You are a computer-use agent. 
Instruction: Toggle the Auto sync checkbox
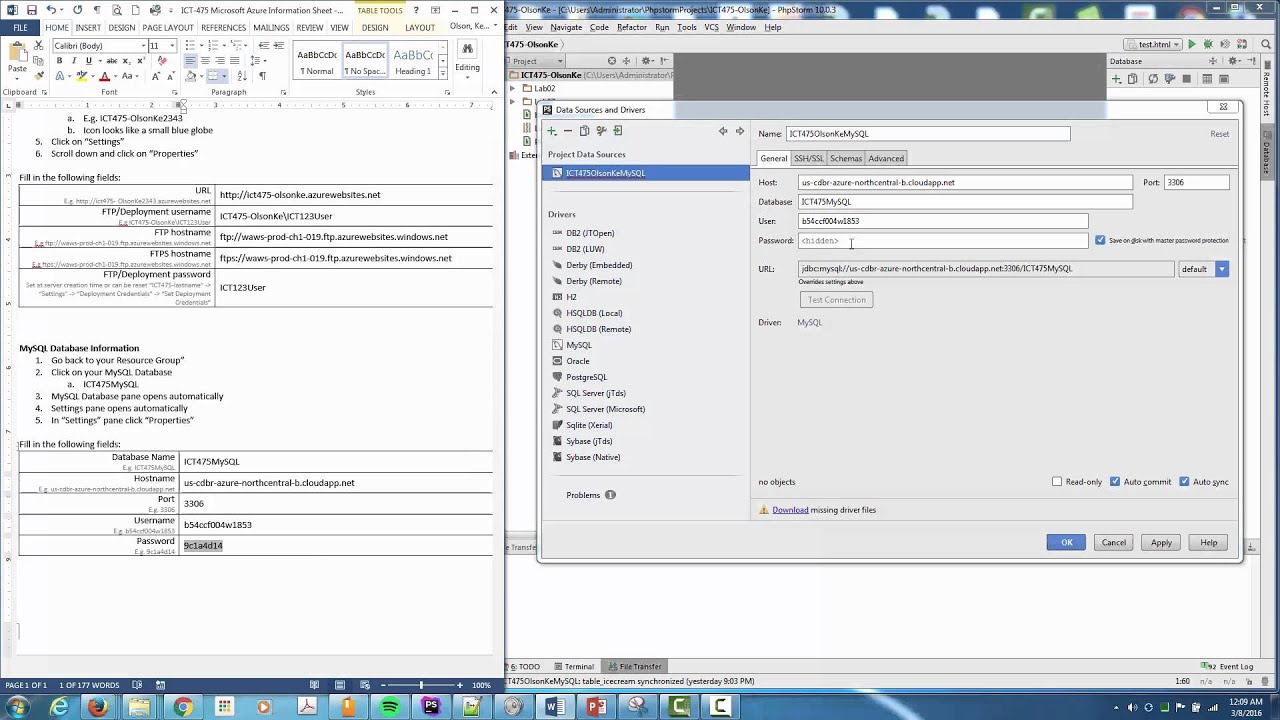coord(1184,482)
